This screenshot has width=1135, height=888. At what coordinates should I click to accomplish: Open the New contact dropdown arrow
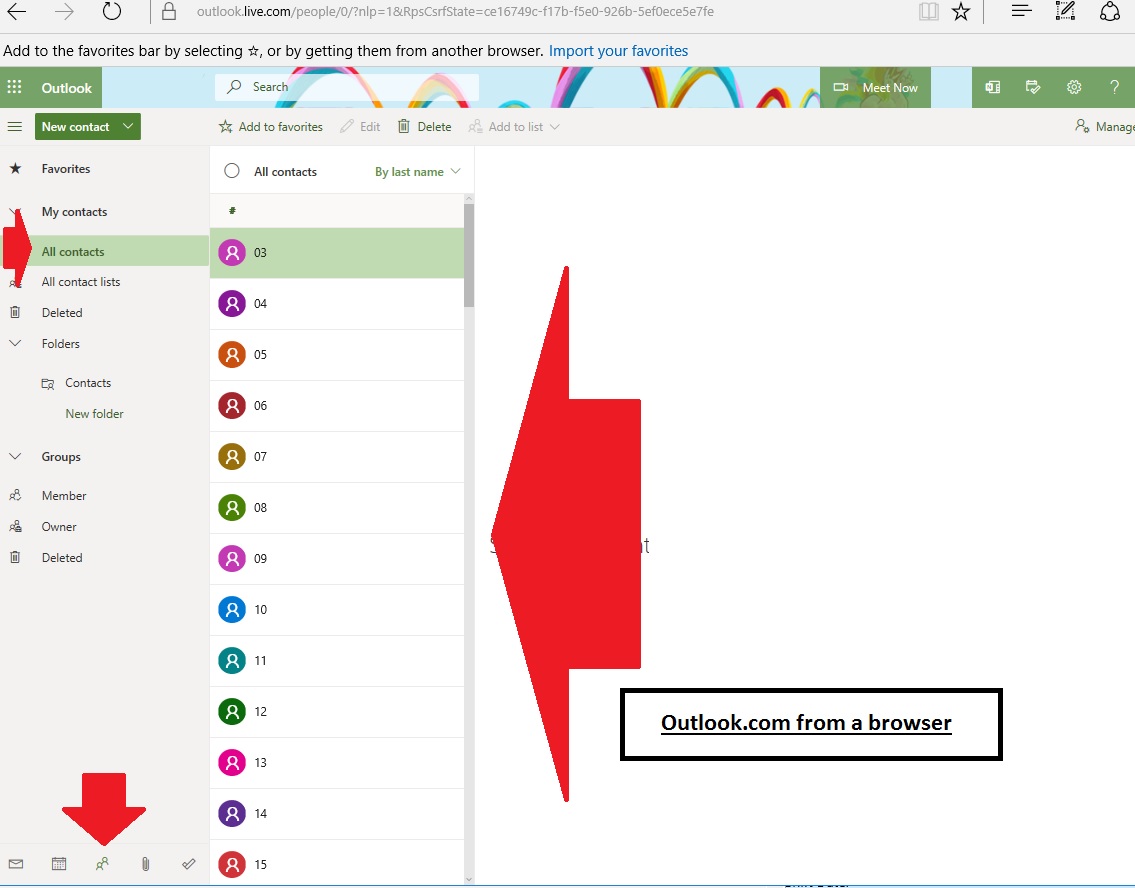point(128,126)
